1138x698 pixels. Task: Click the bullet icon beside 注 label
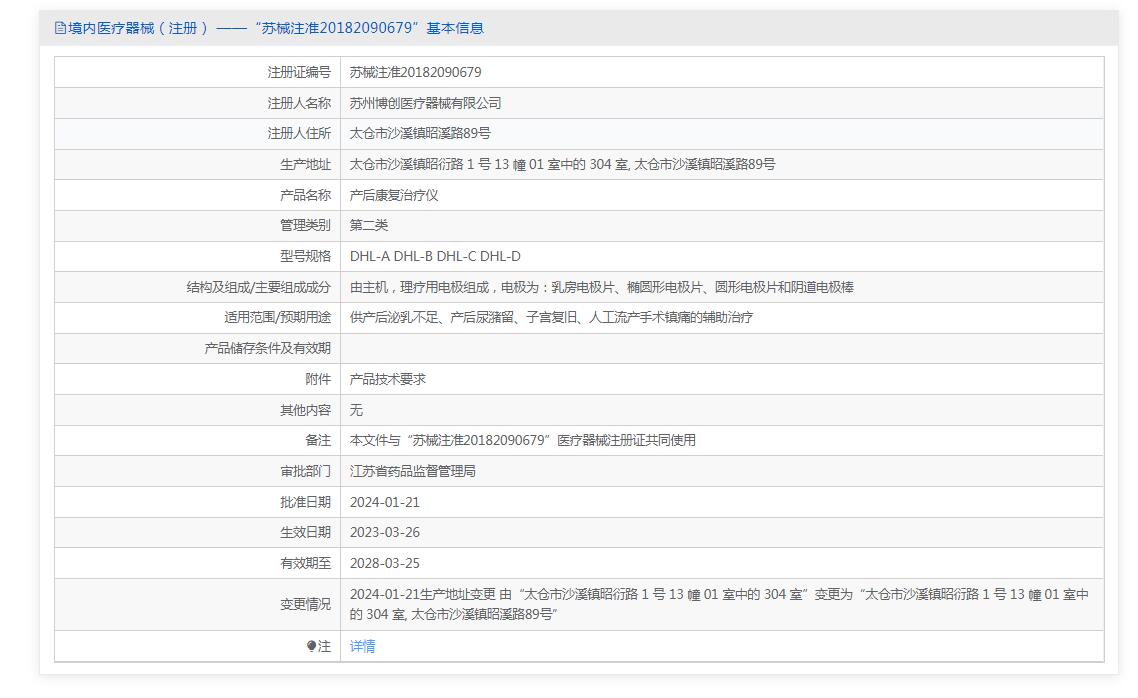click(311, 647)
